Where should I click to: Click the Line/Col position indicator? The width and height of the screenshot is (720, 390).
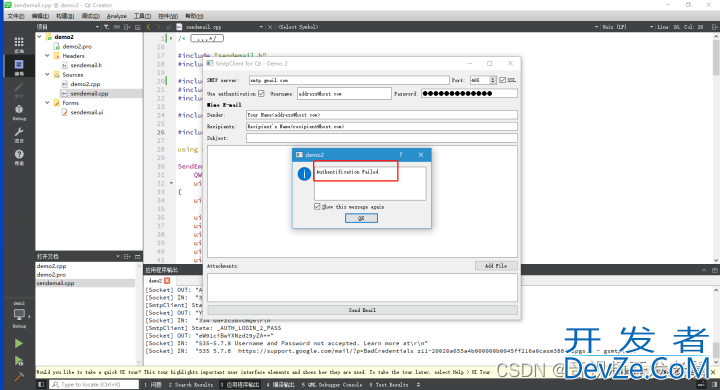(680, 27)
